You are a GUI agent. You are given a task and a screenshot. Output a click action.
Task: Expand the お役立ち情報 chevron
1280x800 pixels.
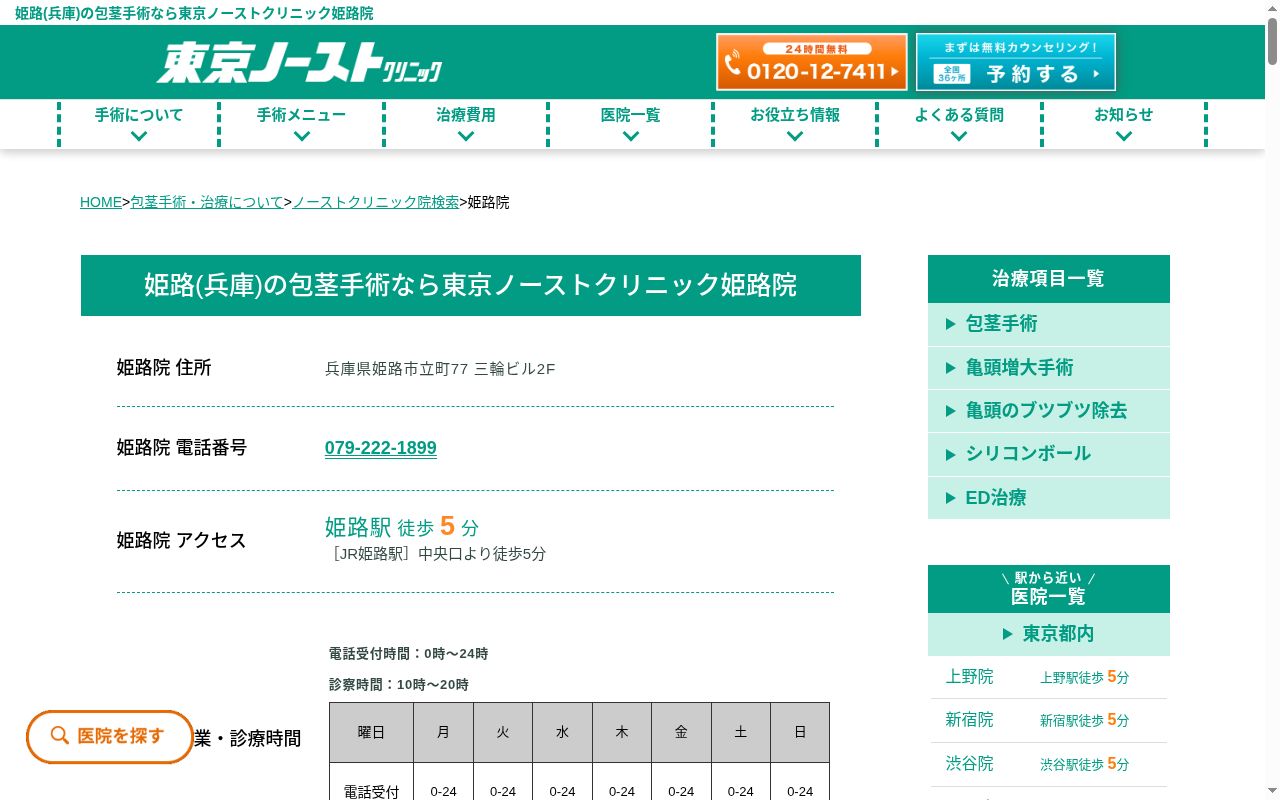point(795,137)
